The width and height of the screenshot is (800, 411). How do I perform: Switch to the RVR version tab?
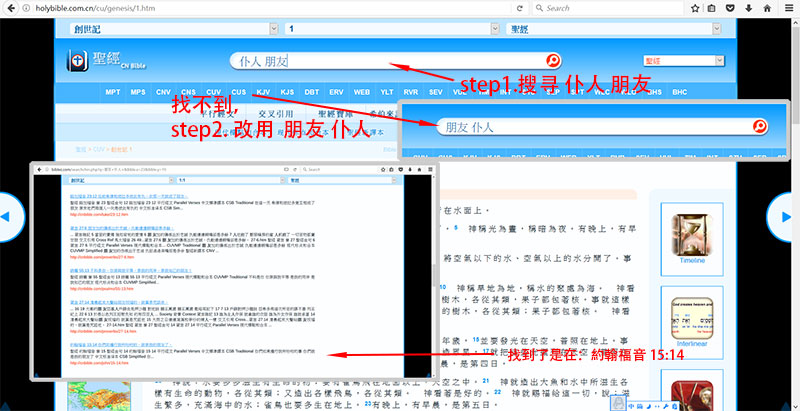click(x=411, y=92)
